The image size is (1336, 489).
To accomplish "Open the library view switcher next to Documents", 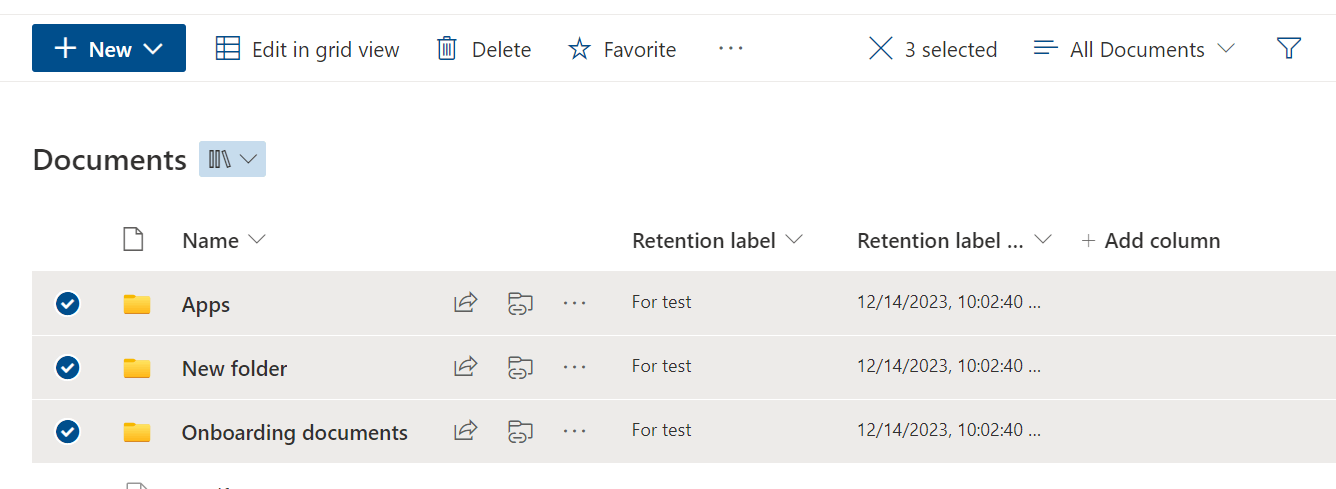I will (232, 159).
